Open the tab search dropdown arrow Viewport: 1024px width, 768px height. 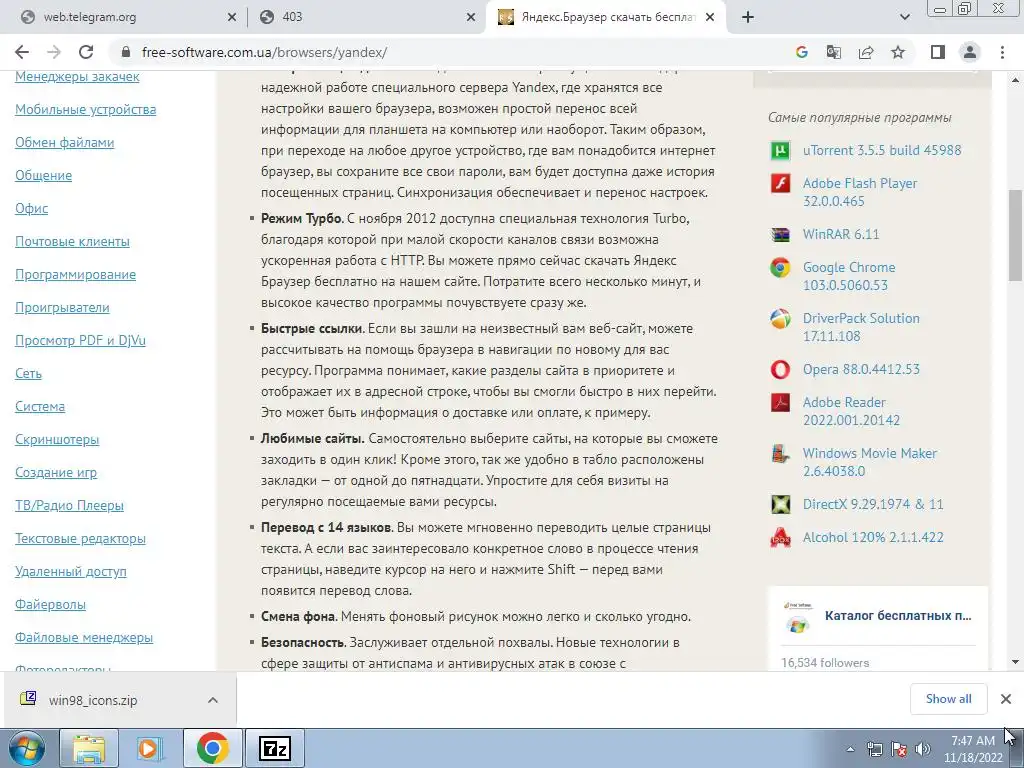[x=904, y=17]
